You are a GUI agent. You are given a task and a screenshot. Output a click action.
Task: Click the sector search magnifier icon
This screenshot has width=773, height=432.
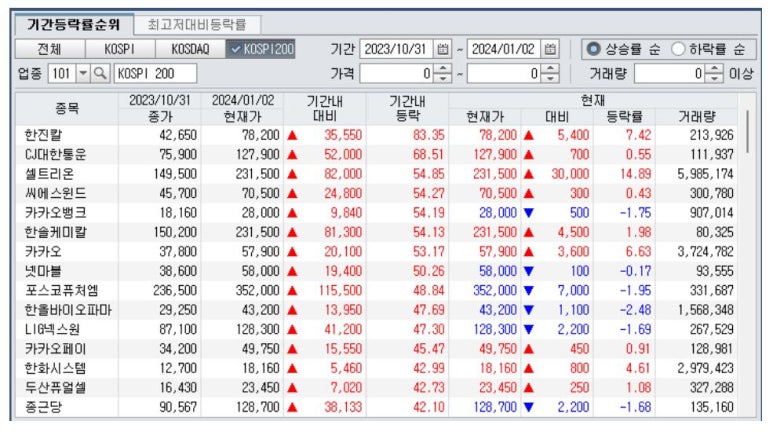100,74
